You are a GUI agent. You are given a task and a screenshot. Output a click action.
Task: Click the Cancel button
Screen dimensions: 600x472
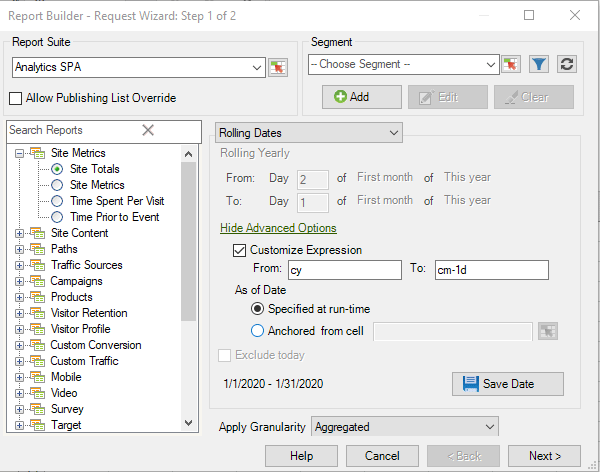coord(382,456)
